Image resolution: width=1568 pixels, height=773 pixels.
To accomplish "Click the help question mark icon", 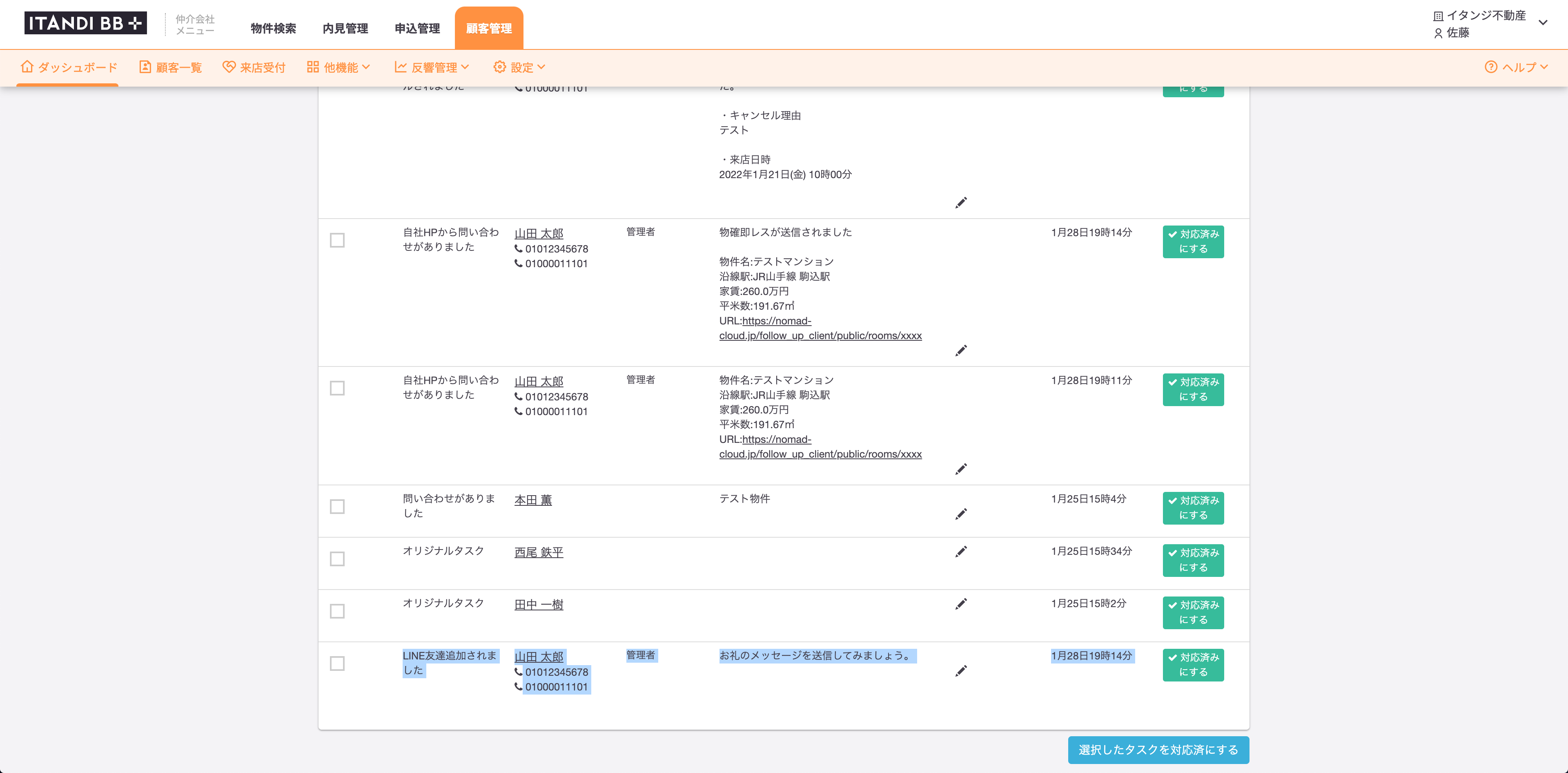I will click(x=1491, y=67).
